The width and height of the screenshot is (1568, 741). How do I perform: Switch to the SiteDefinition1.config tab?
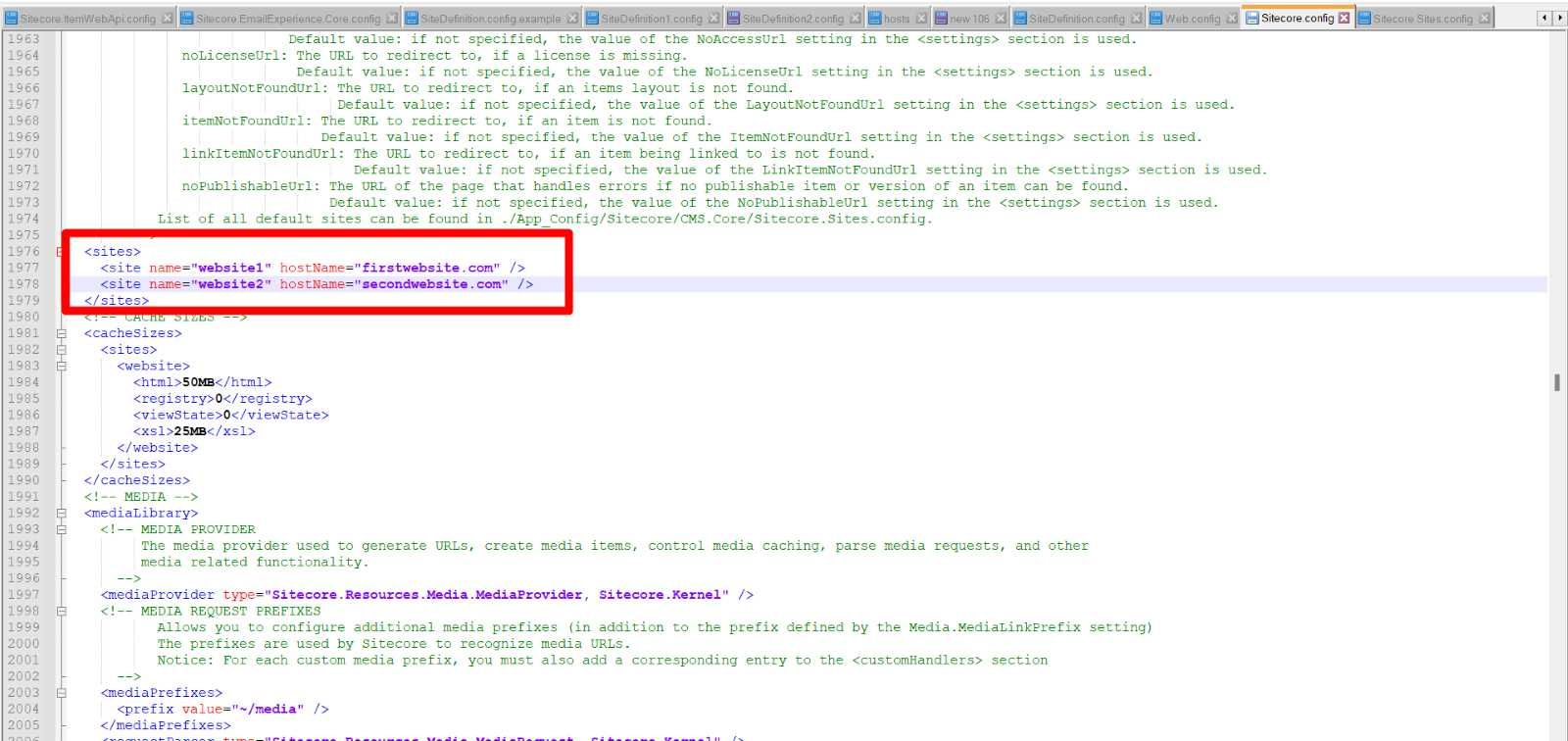[x=652, y=18]
